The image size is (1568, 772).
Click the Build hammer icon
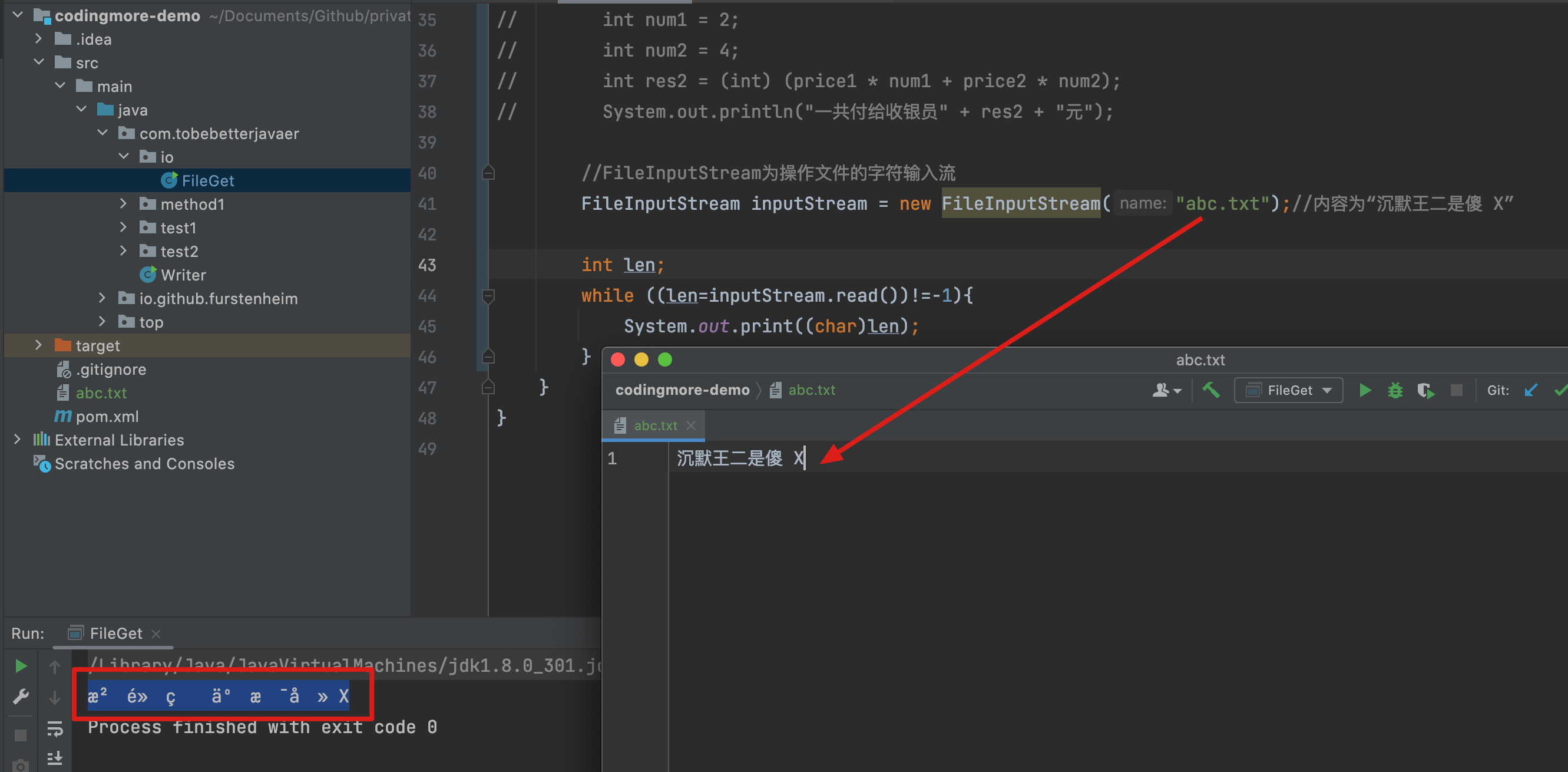tap(1210, 390)
